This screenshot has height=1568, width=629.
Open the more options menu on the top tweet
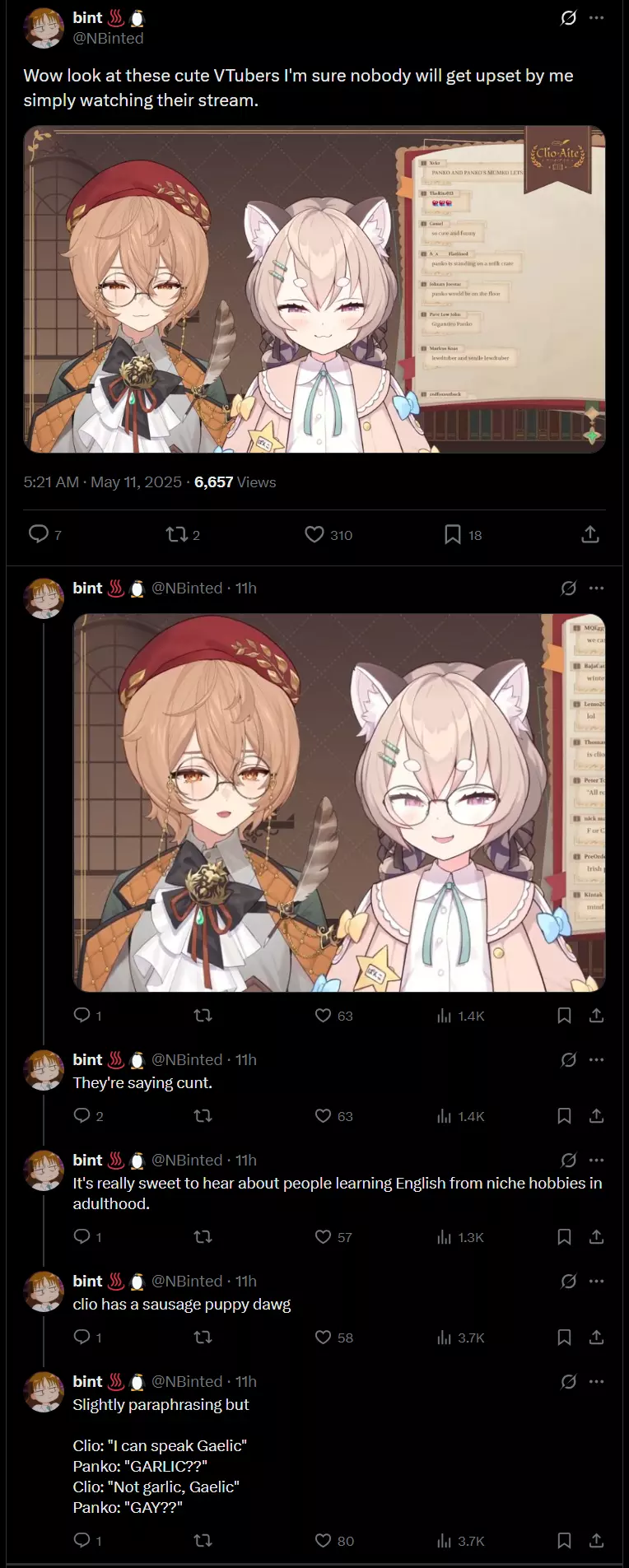pos(597,17)
